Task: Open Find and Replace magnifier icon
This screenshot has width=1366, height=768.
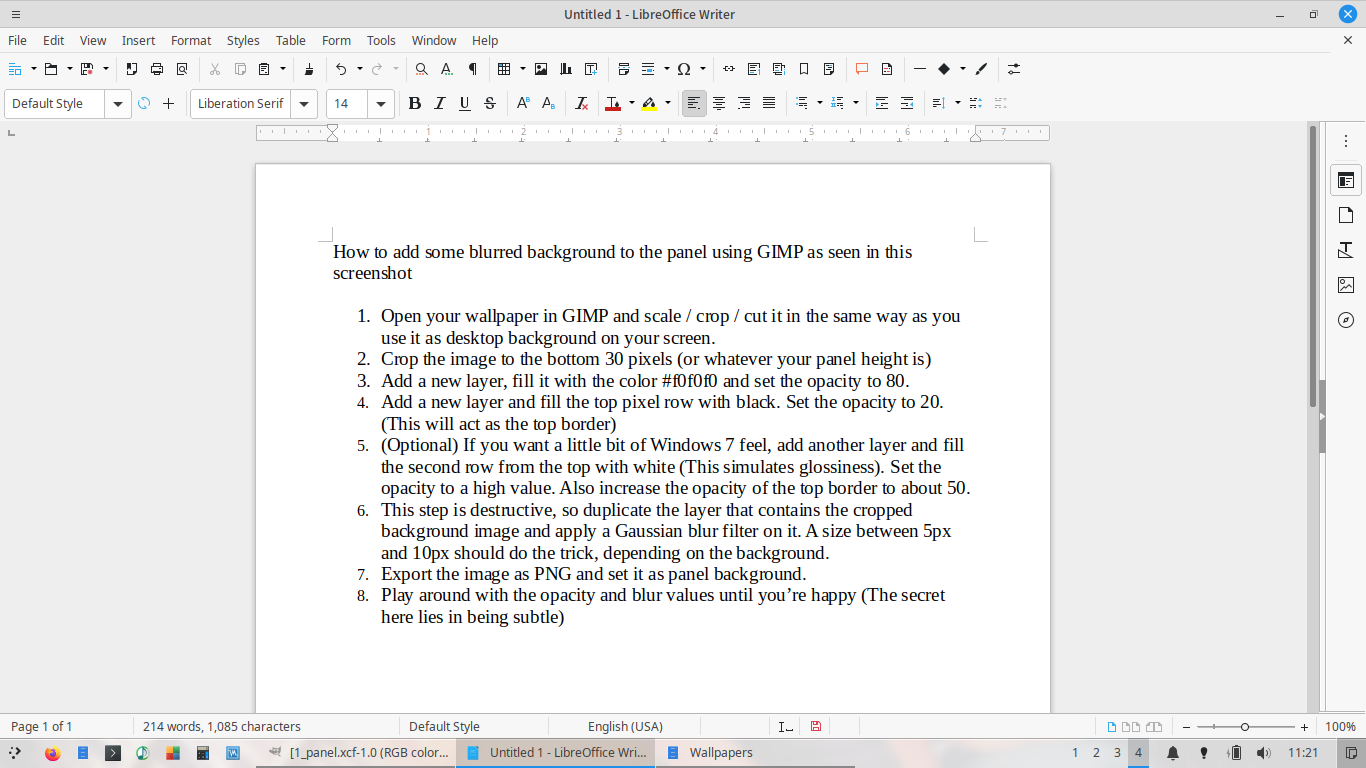Action: 422,69
